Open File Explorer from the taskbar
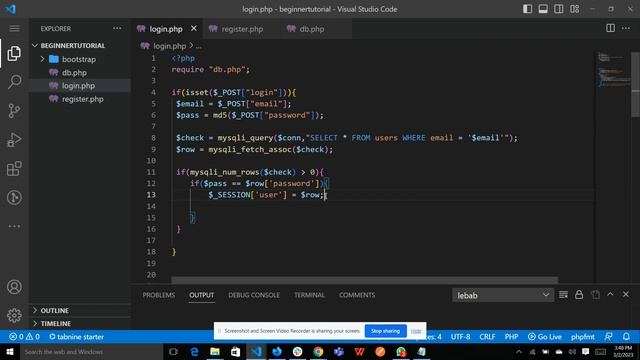 [x=215, y=352]
